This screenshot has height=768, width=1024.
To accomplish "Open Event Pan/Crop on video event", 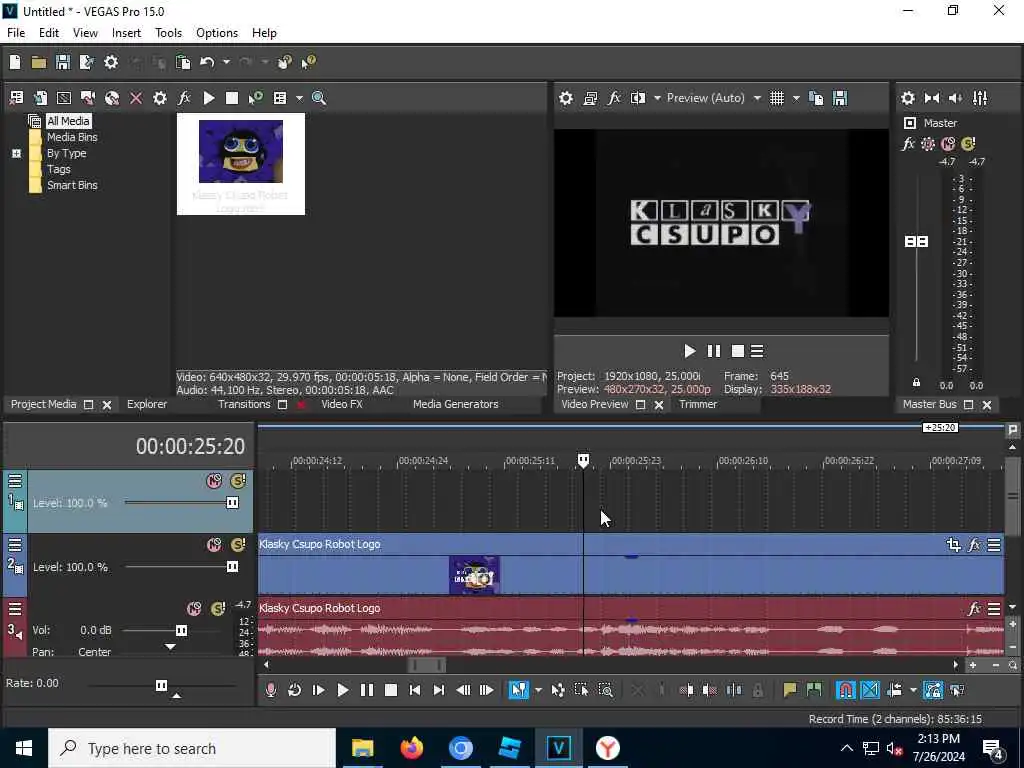I will [953, 545].
